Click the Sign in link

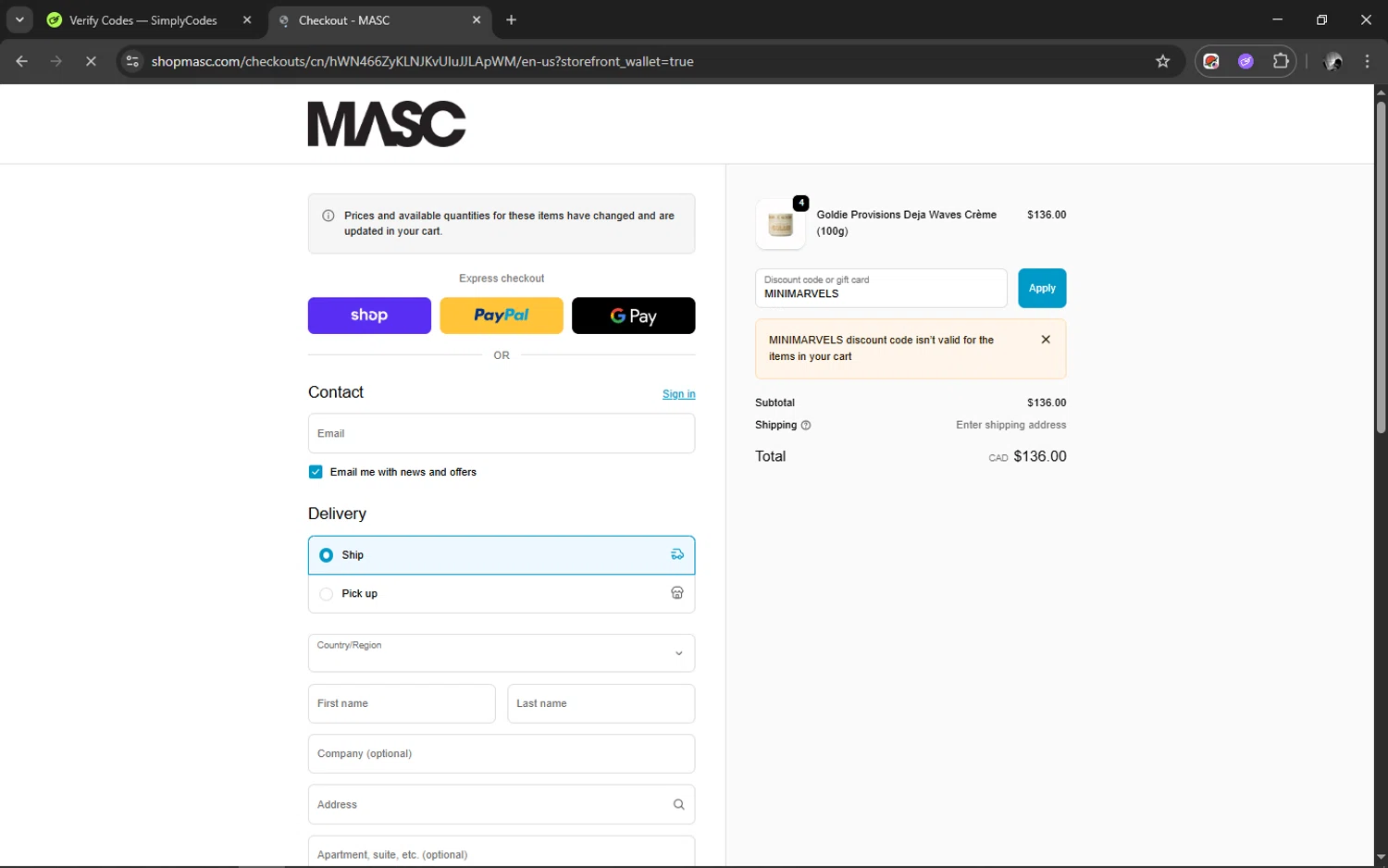(679, 394)
